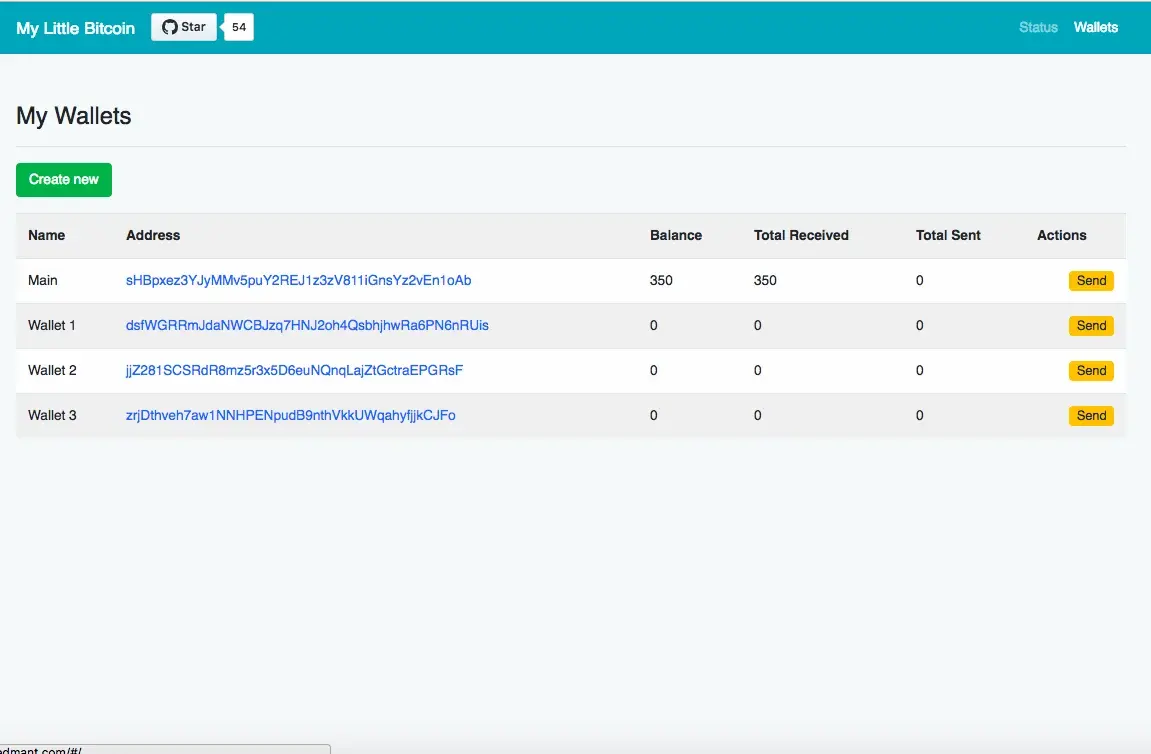Image resolution: width=1151 pixels, height=754 pixels.
Task: Select the Wallet 2 name cell
Action: pos(52,370)
